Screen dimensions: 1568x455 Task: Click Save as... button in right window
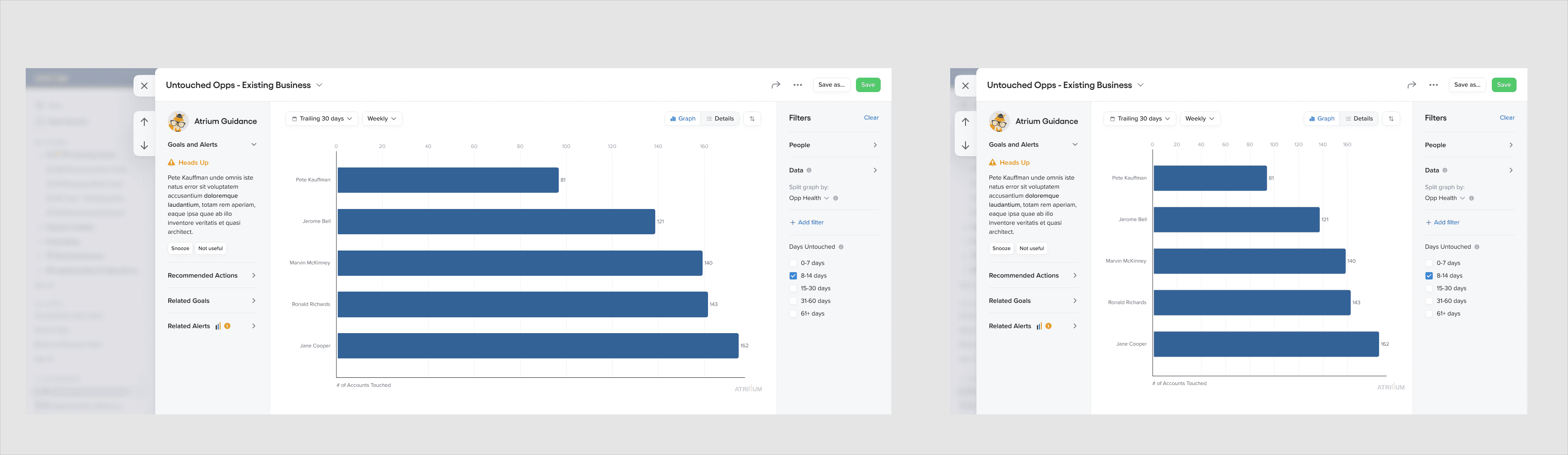point(1467,85)
